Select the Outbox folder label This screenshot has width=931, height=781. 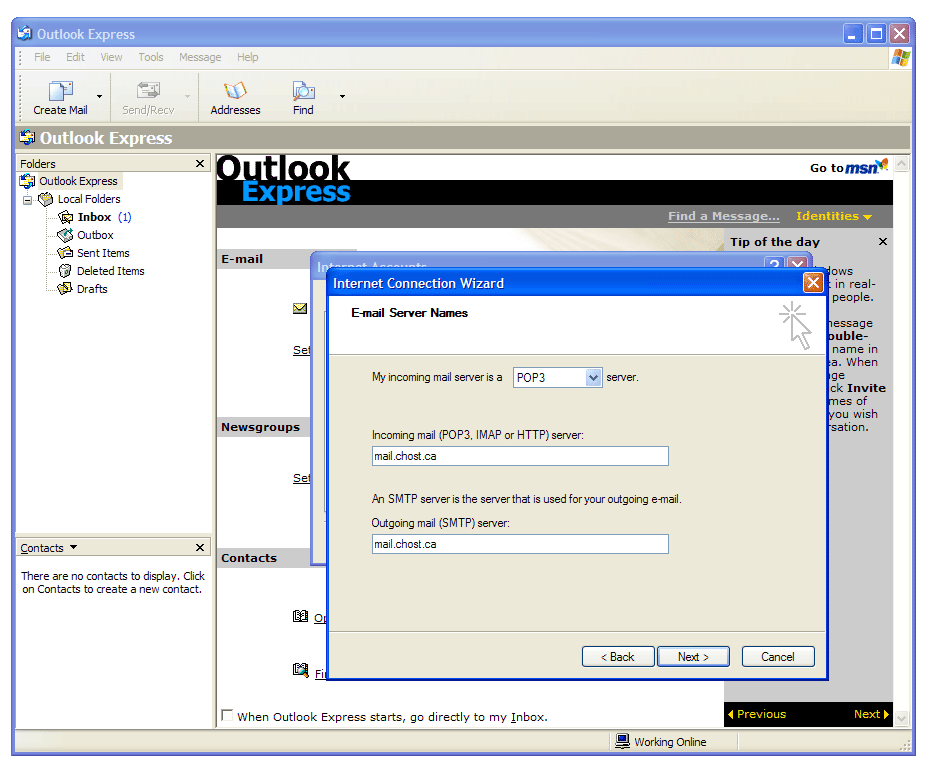tap(95, 235)
